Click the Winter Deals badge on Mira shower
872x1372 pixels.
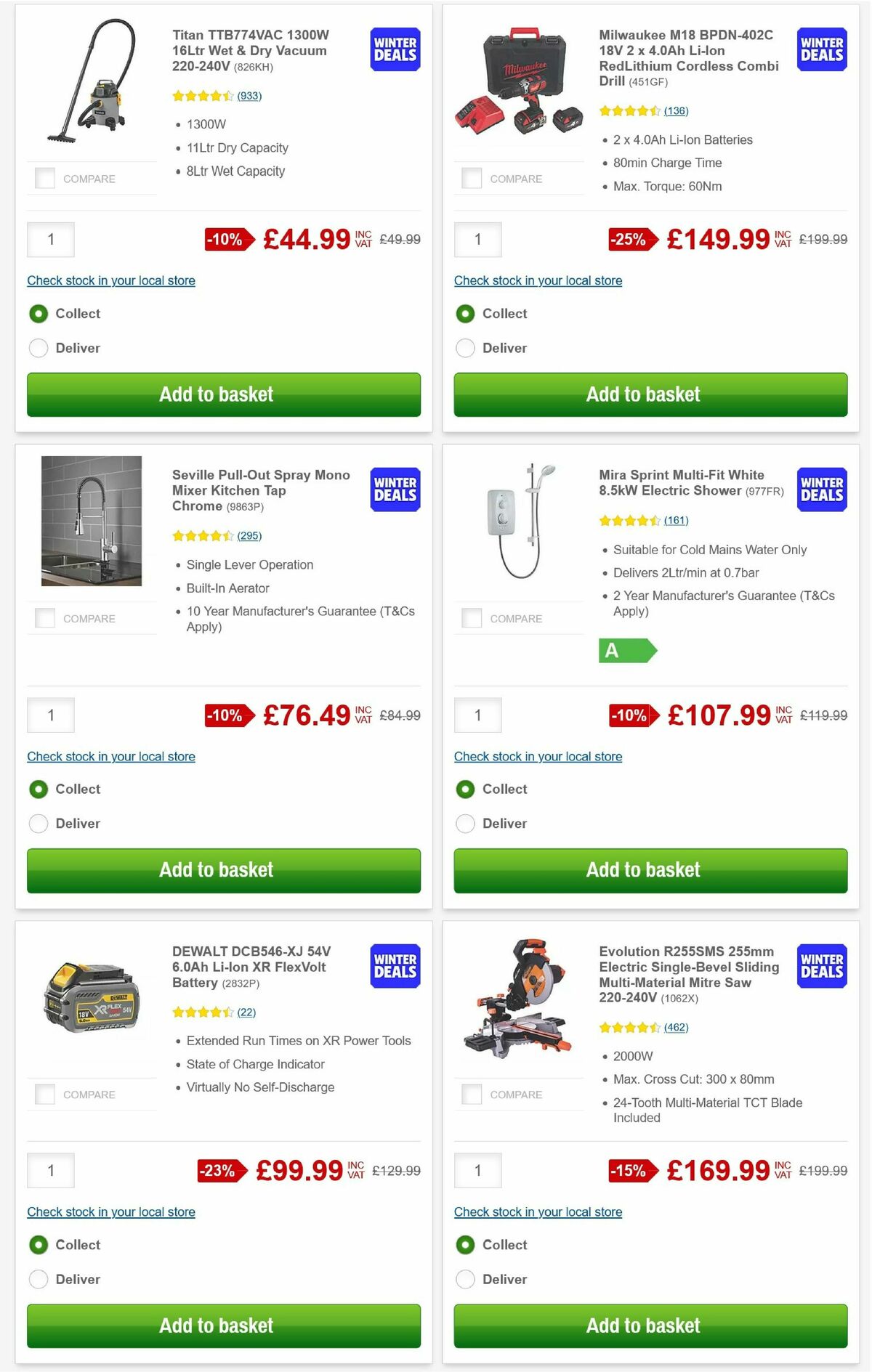[821, 490]
